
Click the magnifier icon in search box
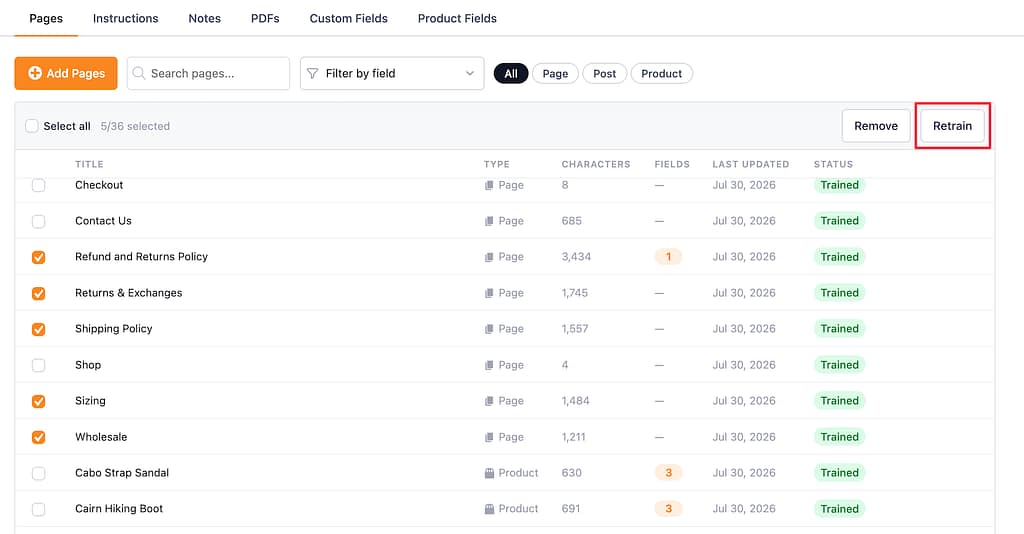pos(138,73)
